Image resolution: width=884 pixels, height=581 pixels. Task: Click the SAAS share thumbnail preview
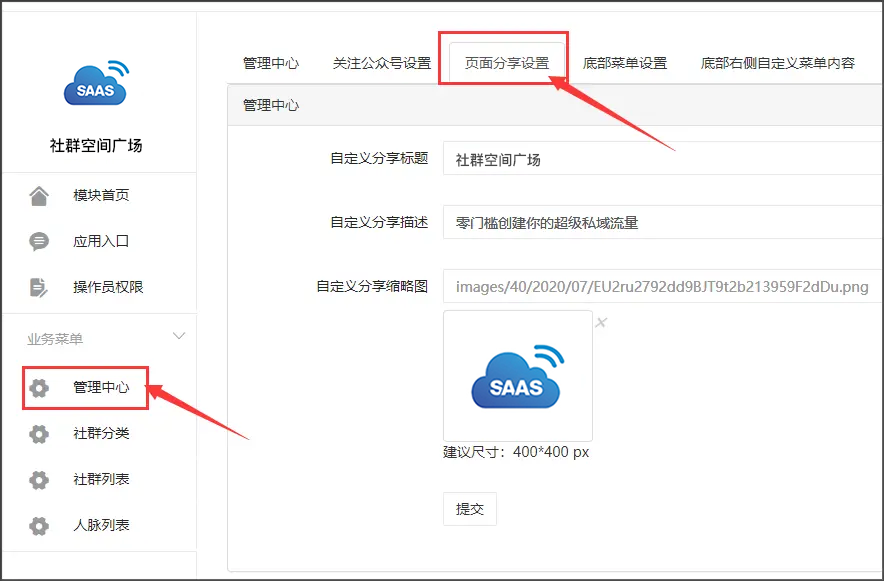coord(518,376)
